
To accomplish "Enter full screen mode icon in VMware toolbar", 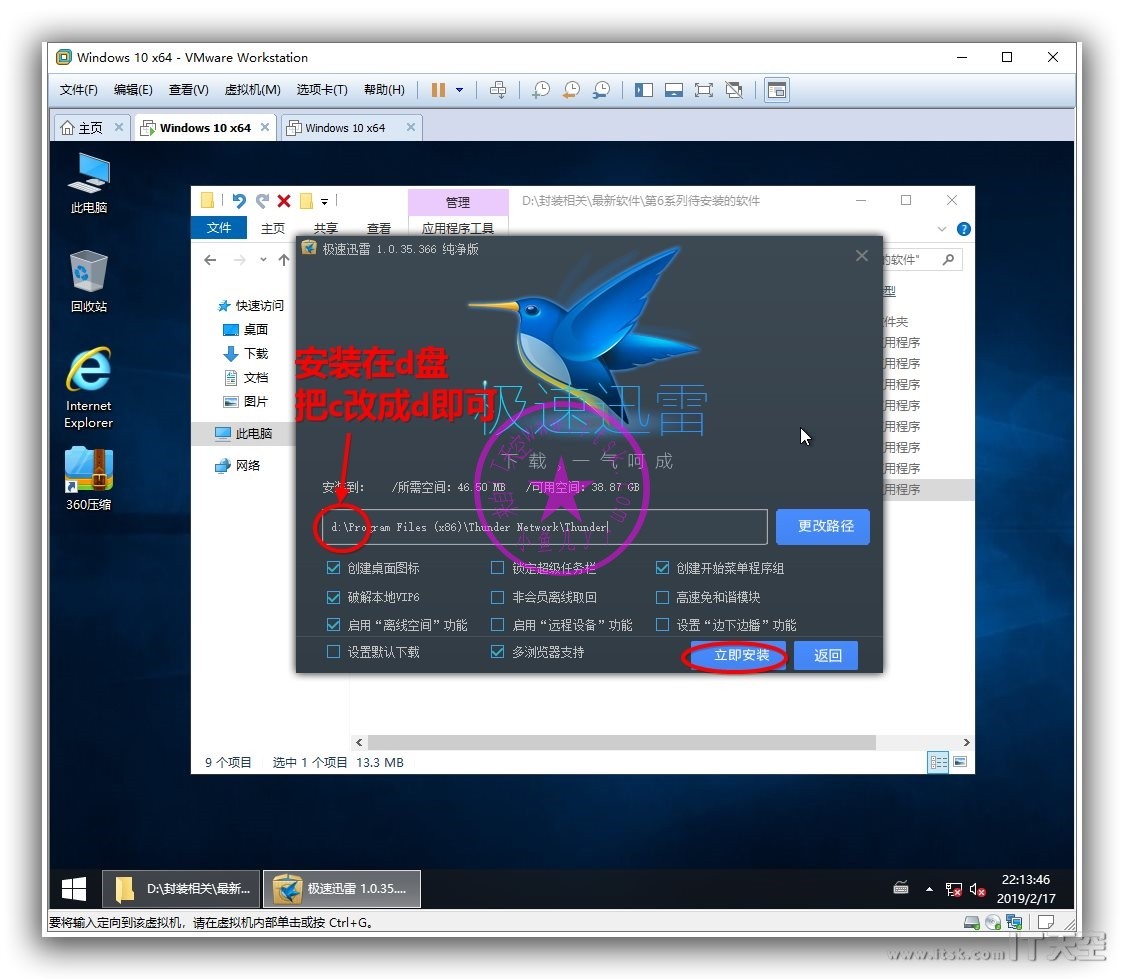I will pos(704,90).
